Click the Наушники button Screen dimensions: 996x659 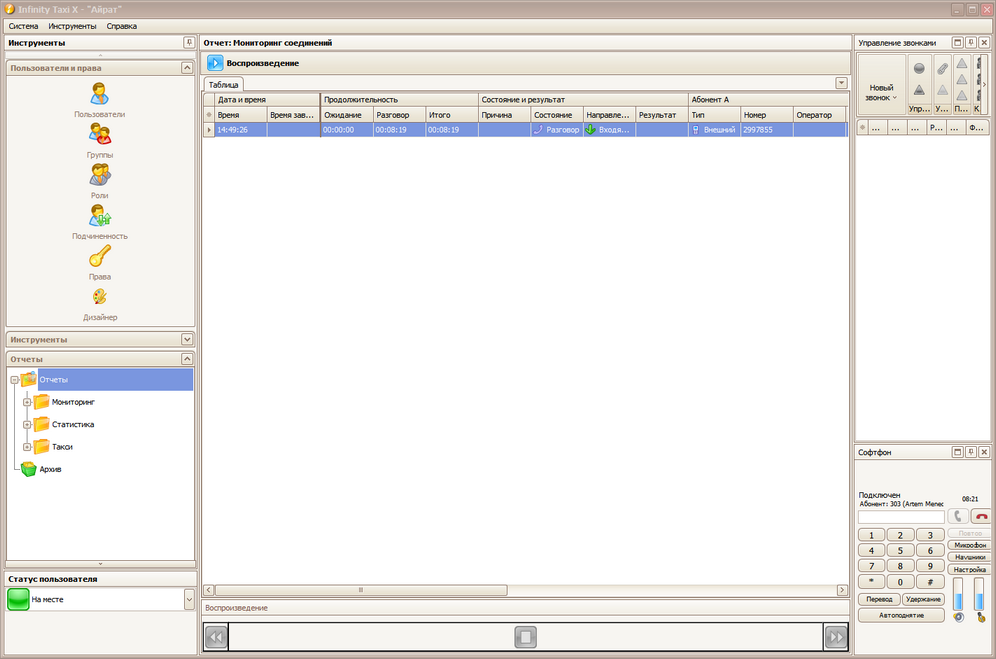click(969, 557)
